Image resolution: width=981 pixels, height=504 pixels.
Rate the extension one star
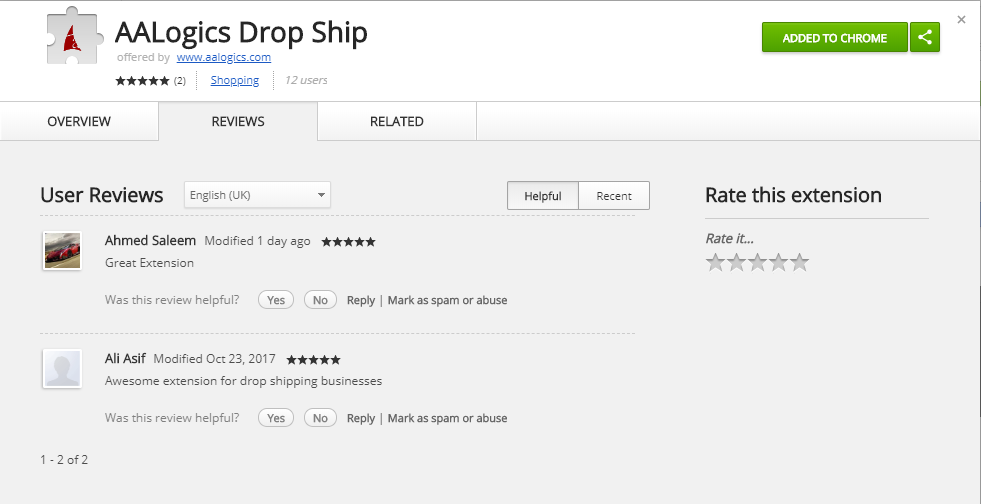tap(715, 263)
